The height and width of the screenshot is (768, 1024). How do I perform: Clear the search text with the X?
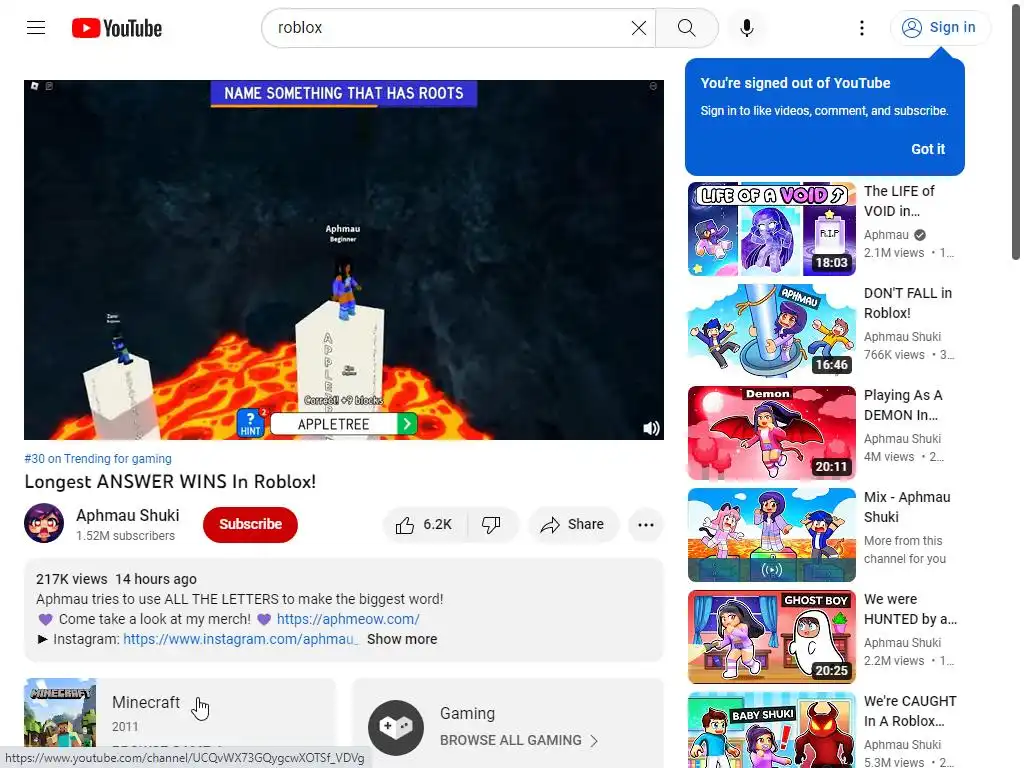click(x=639, y=28)
